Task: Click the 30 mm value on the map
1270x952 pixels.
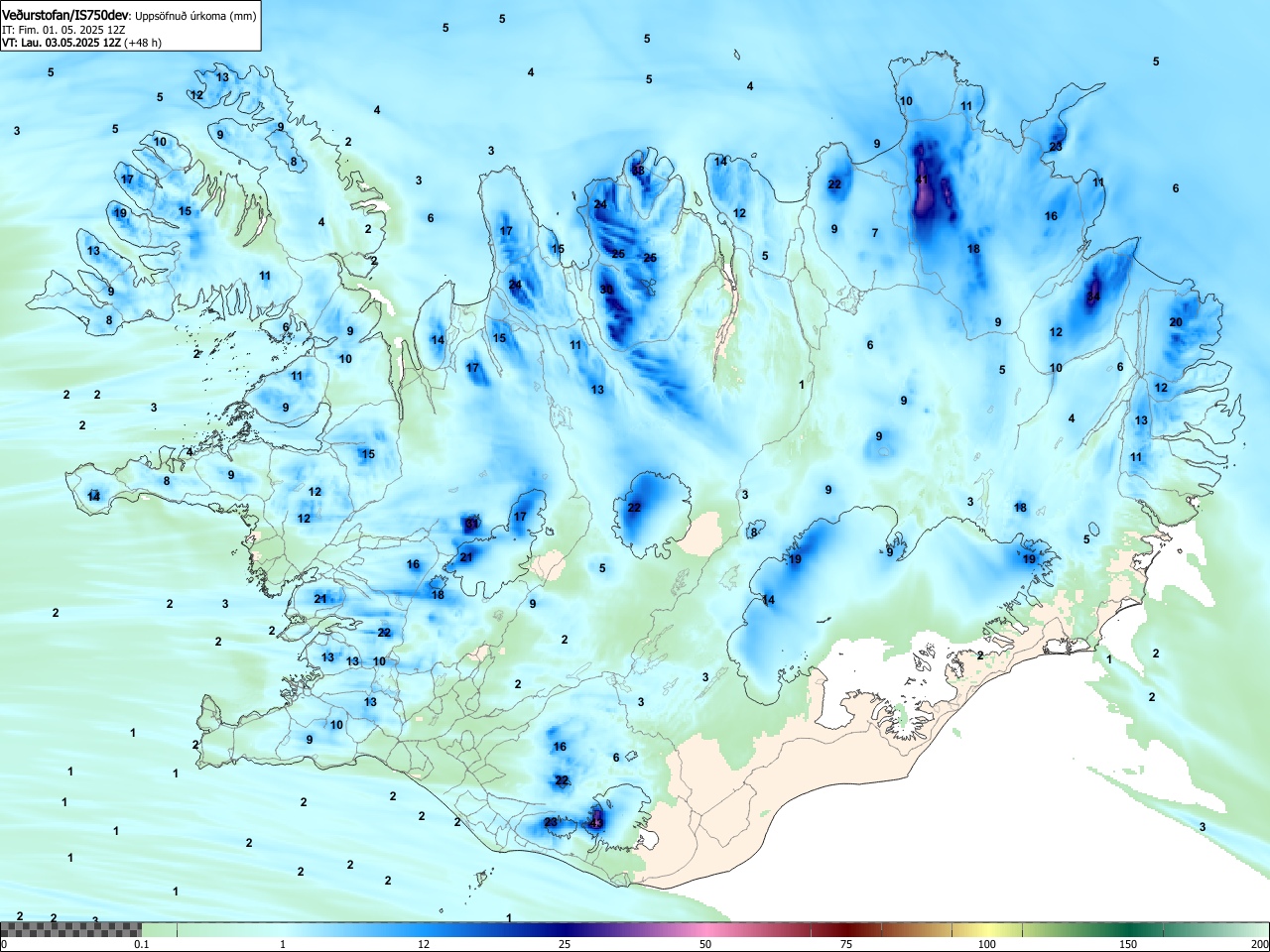Action: (x=606, y=290)
